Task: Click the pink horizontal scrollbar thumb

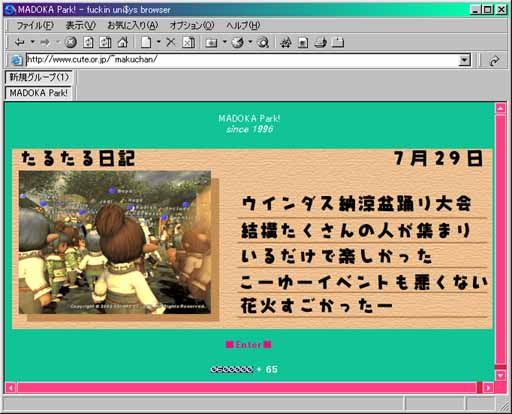Action: pyautogui.click(x=247, y=388)
